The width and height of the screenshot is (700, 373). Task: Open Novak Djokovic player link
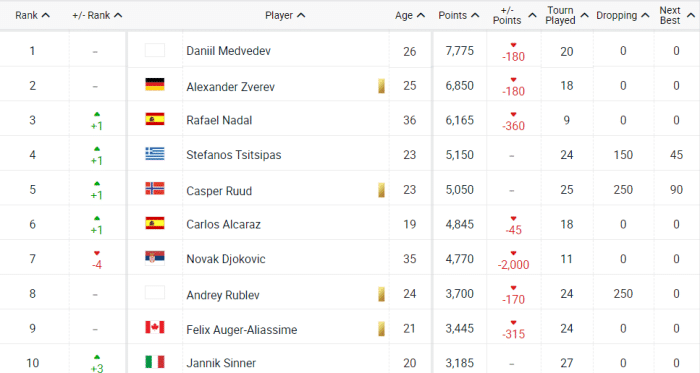click(225, 259)
